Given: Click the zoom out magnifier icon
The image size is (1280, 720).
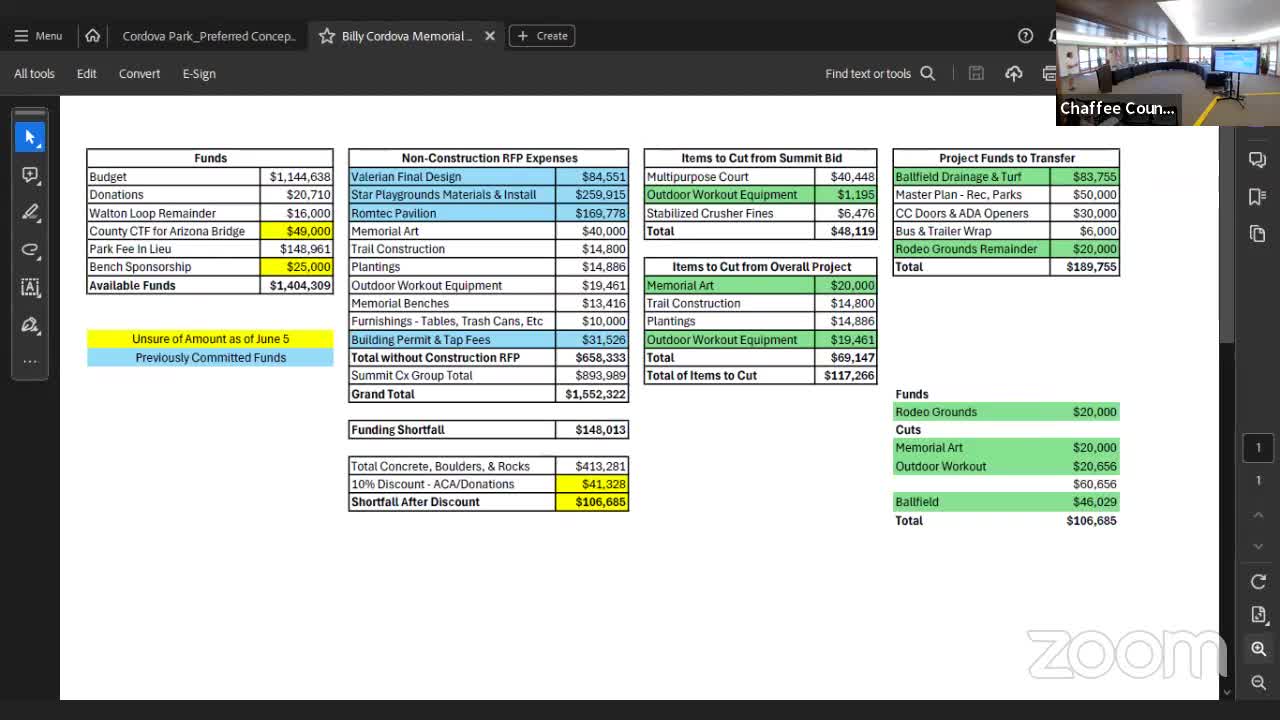Looking at the screenshot, I should (x=1258, y=682).
